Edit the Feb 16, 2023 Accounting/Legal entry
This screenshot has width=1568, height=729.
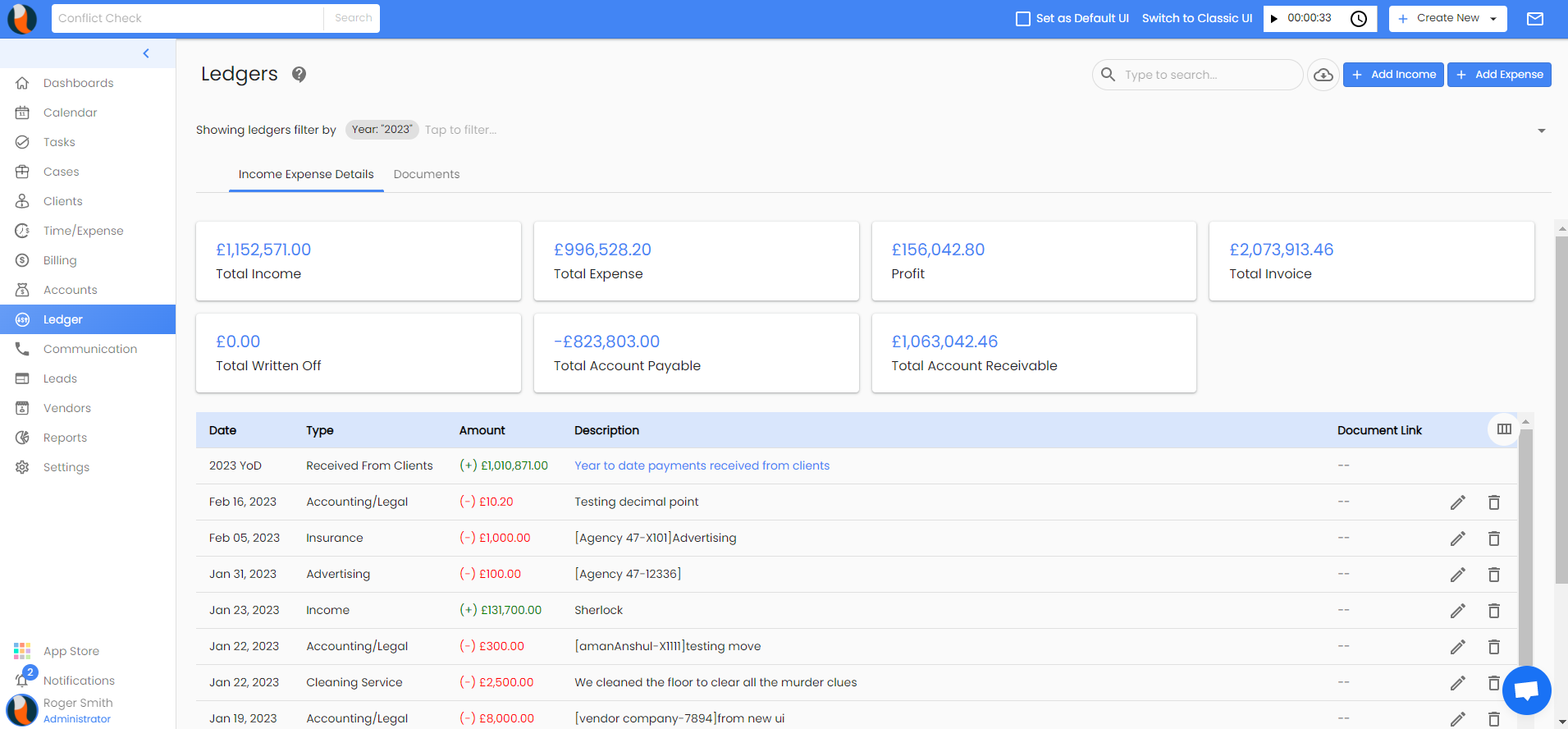pyautogui.click(x=1457, y=502)
